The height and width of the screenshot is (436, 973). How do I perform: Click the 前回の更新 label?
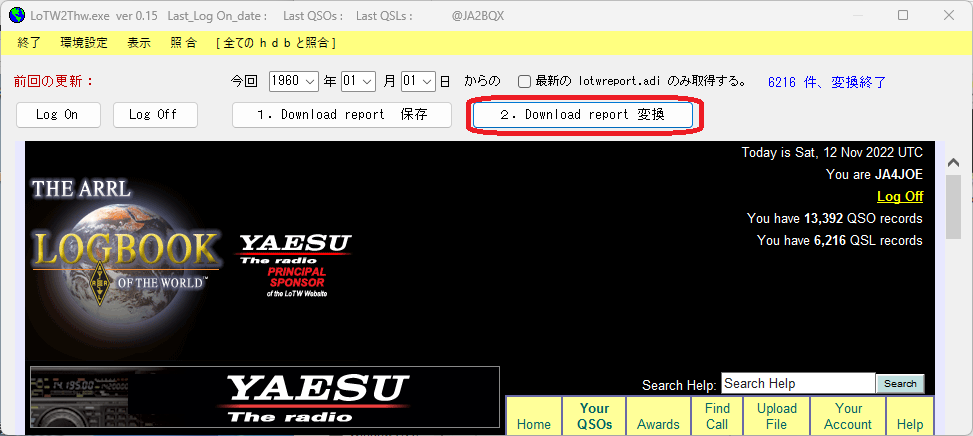pos(53,81)
